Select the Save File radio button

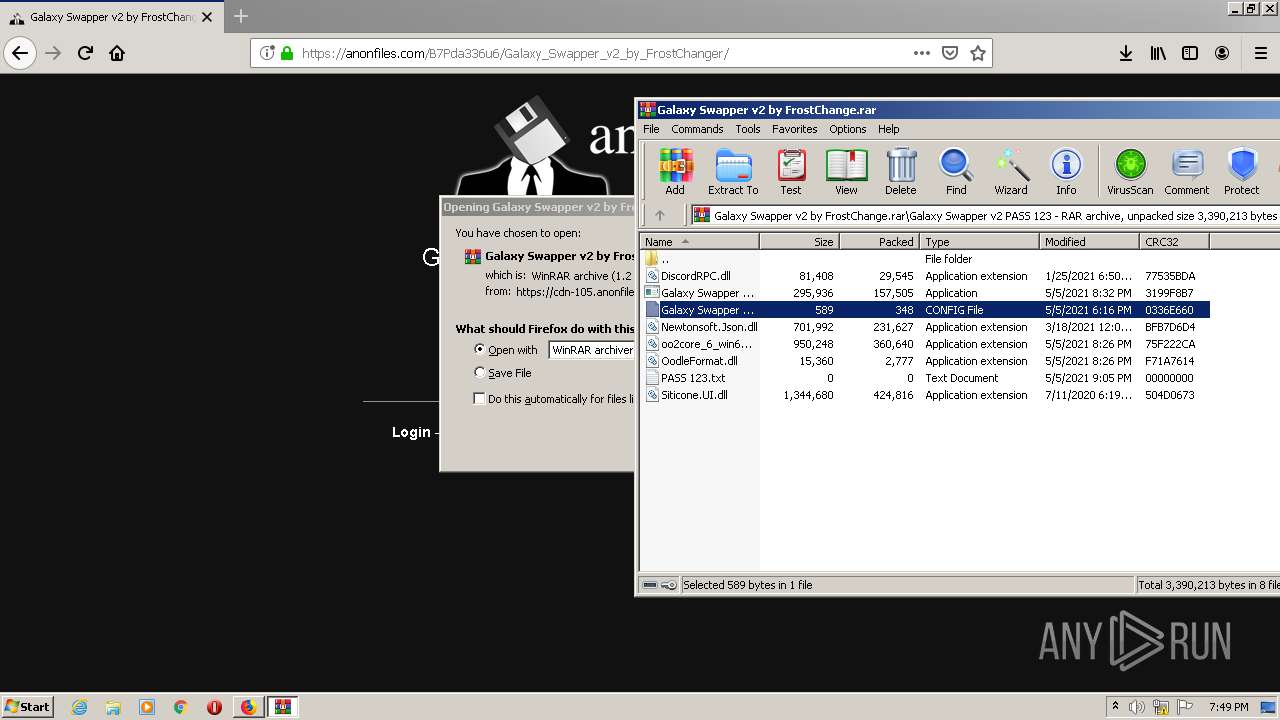coord(480,372)
